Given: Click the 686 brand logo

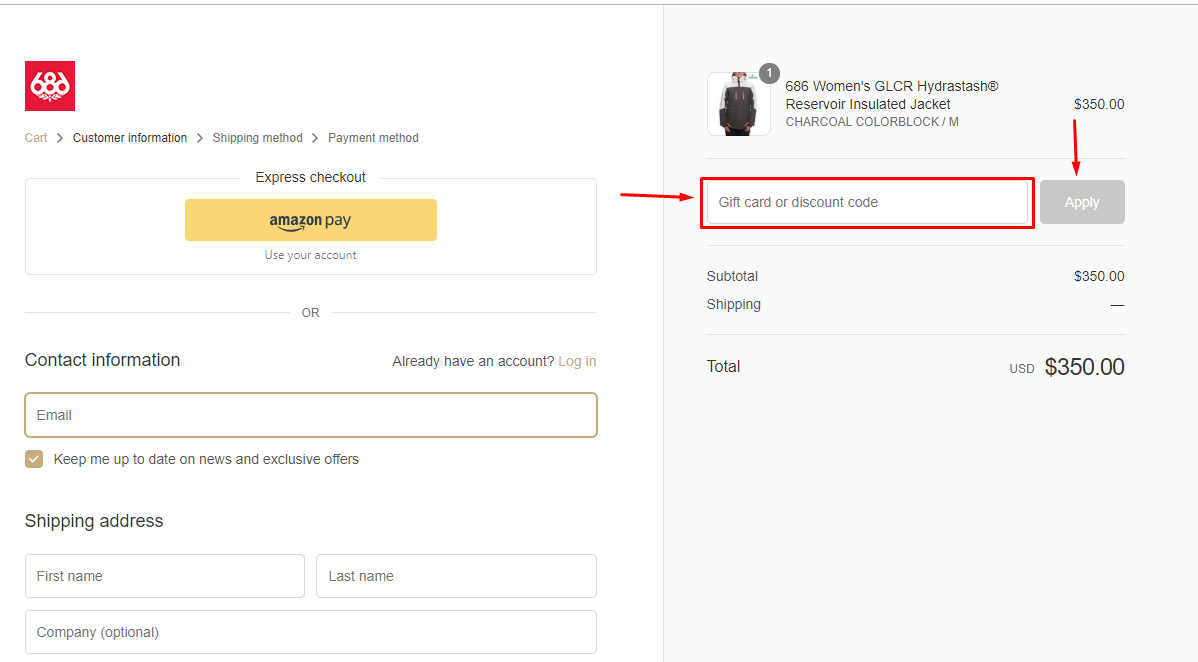Looking at the screenshot, I should pos(50,86).
